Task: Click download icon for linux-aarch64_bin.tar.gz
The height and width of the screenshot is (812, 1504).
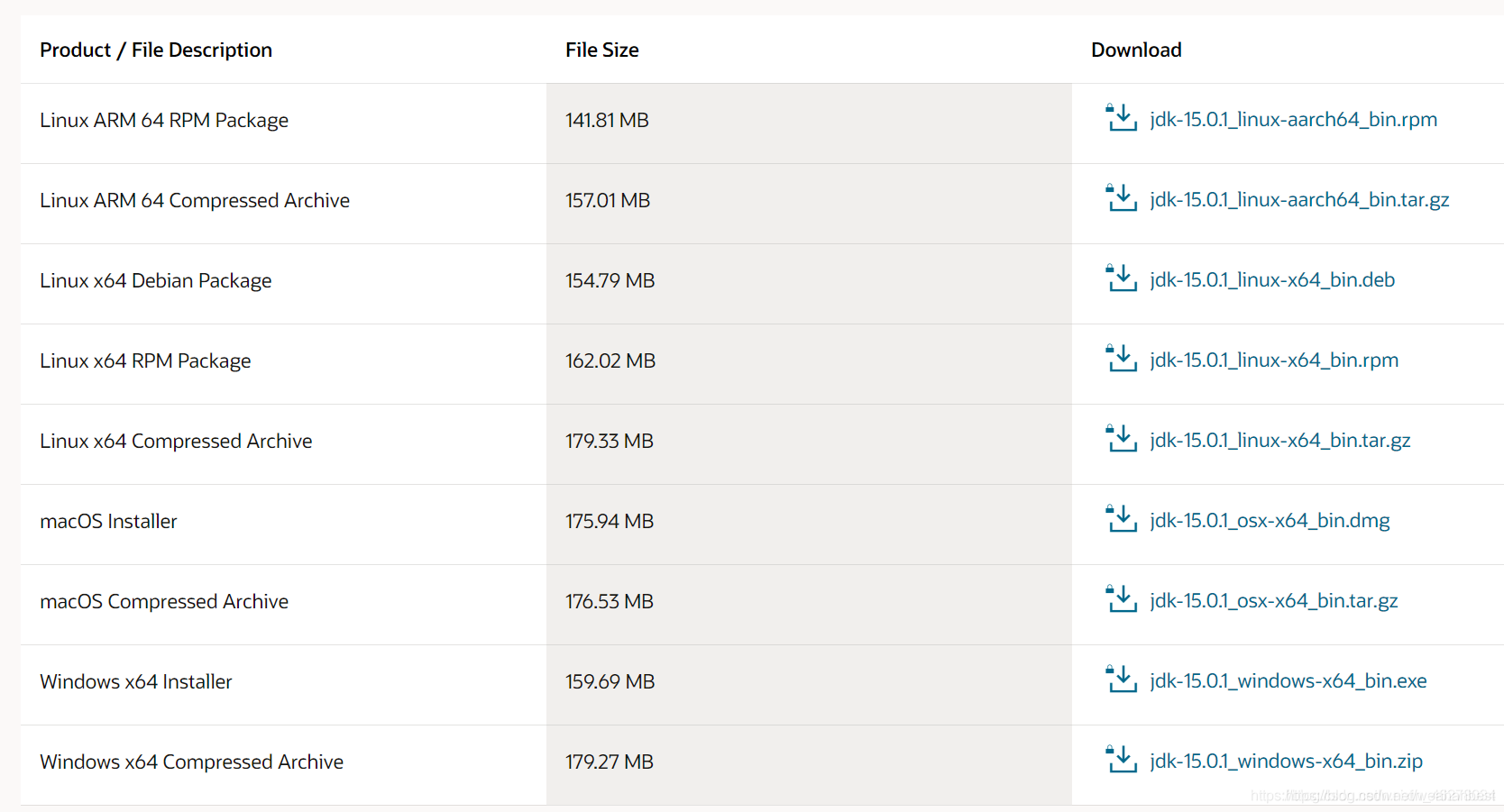Action: [x=1121, y=198]
